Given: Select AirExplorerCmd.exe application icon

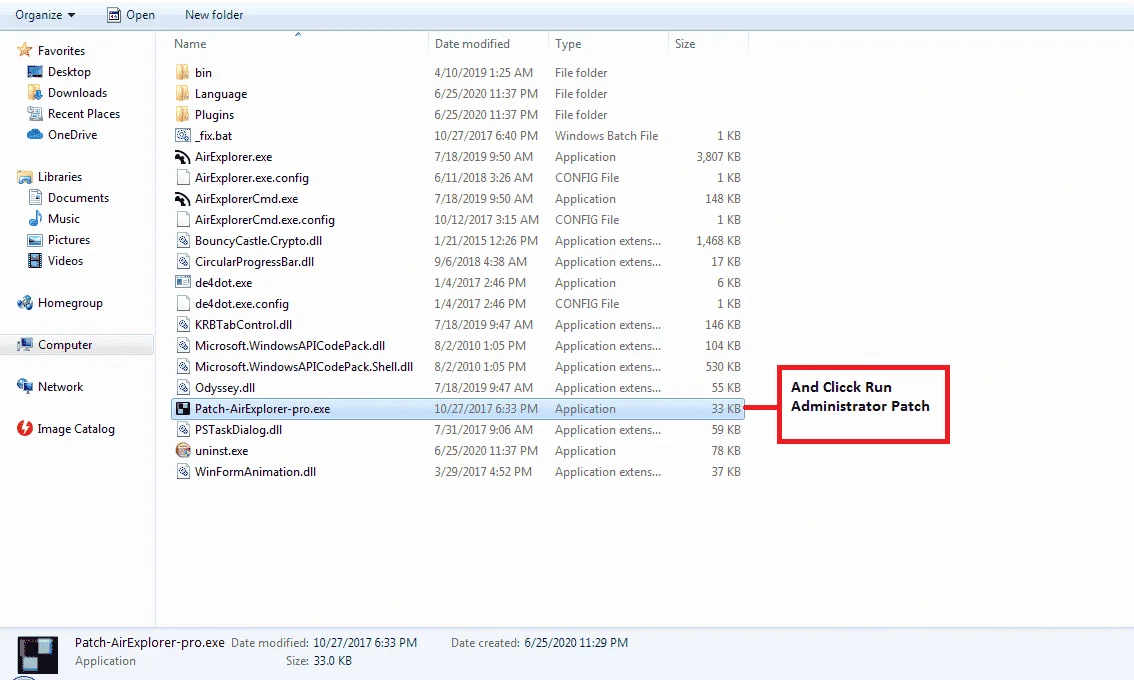Looking at the screenshot, I should 183,198.
